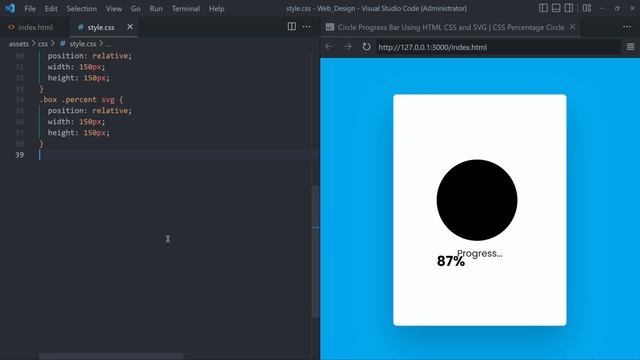Go forward in the preview browser
Screen dimensions: 640x360
348,47
